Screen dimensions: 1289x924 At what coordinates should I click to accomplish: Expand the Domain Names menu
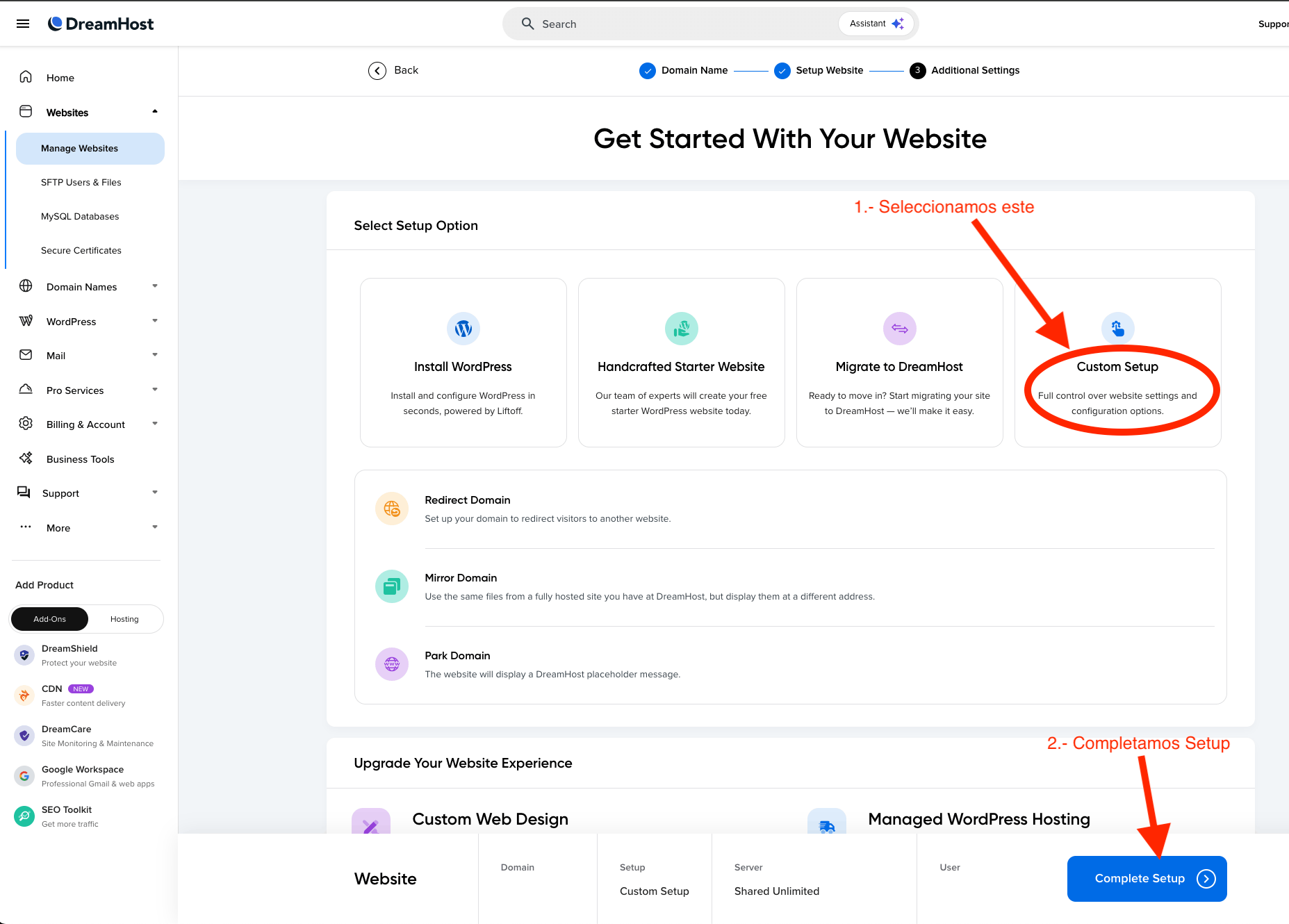pyautogui.click(x=155, y=286)
